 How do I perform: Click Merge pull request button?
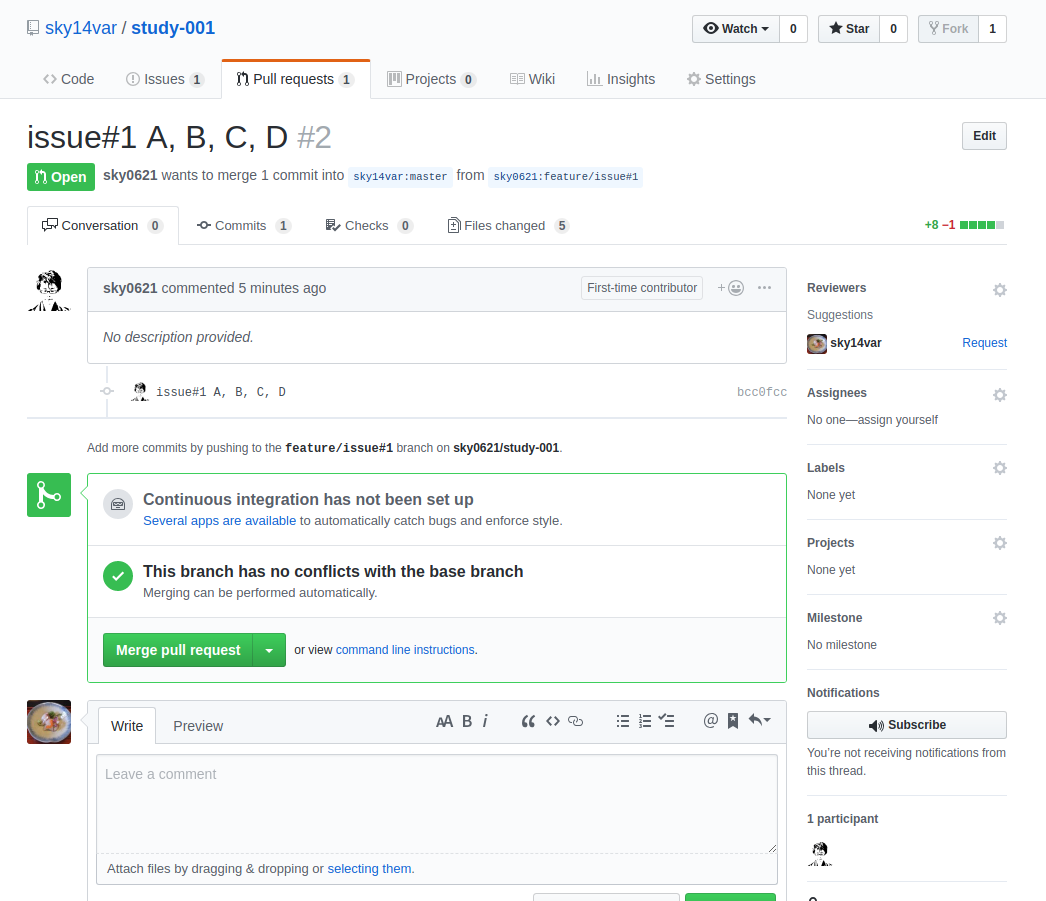pyautogui.click(x=178, y=650)
